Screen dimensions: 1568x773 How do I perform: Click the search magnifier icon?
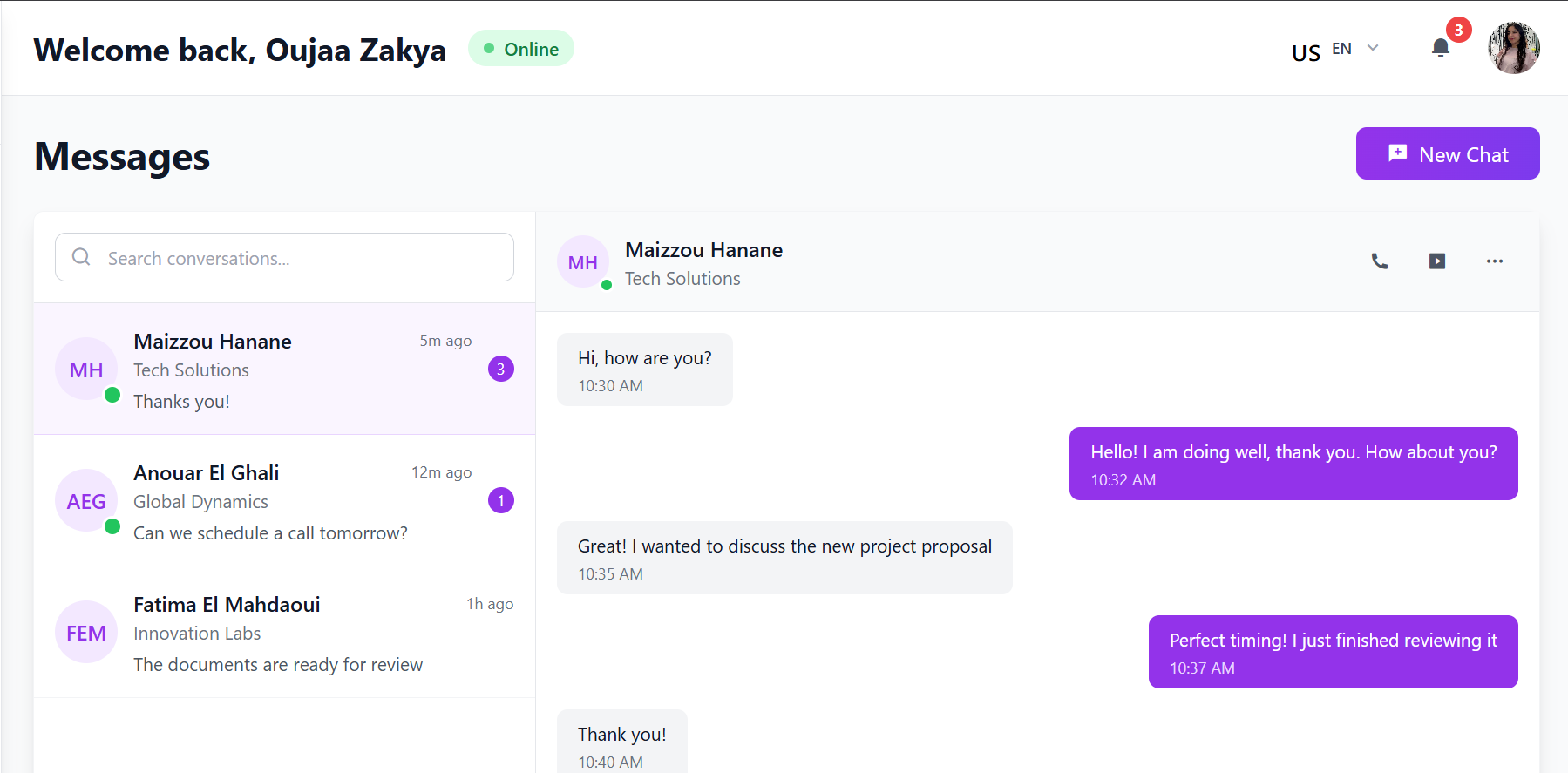(x=81, y=257)
